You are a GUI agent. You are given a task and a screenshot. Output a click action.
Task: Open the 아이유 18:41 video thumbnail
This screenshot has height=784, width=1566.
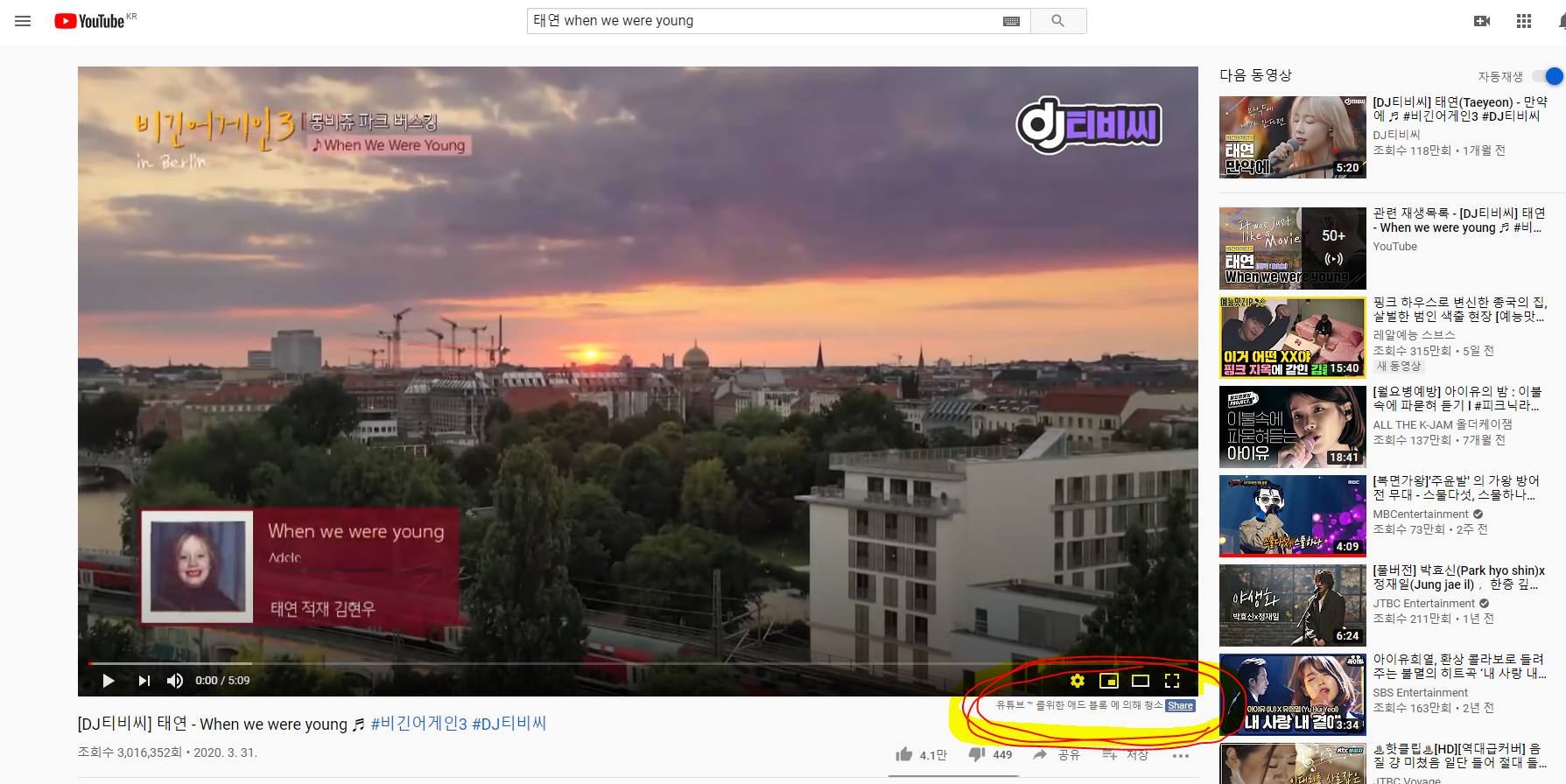click(x=1292, y=427)
